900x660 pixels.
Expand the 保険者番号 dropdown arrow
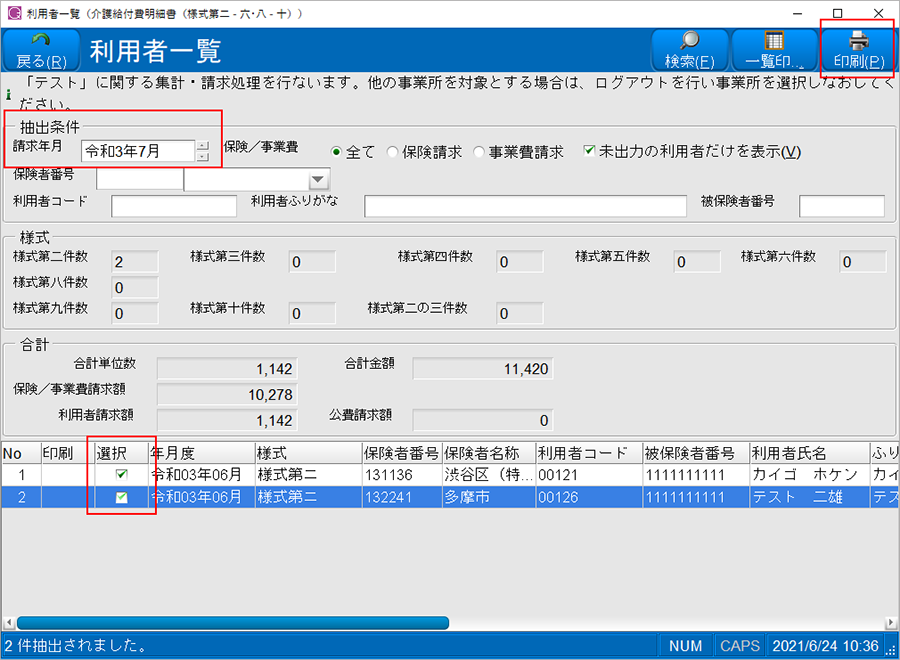[318, 180]
